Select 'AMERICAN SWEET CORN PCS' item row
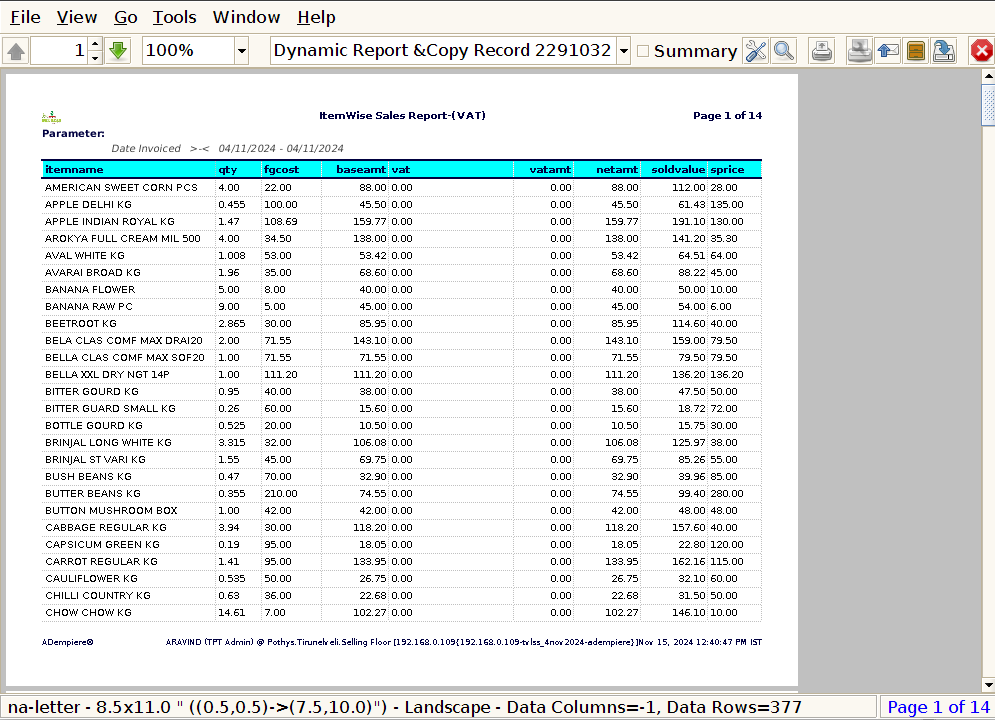The height and width of the screenshot is (720, 995). click(x=402, y=188)
